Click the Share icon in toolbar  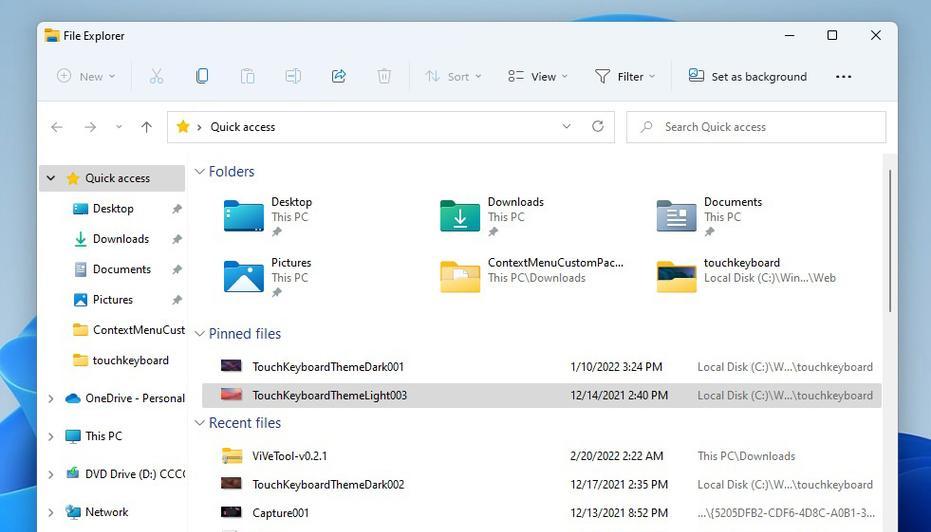[x=339, y=76]
